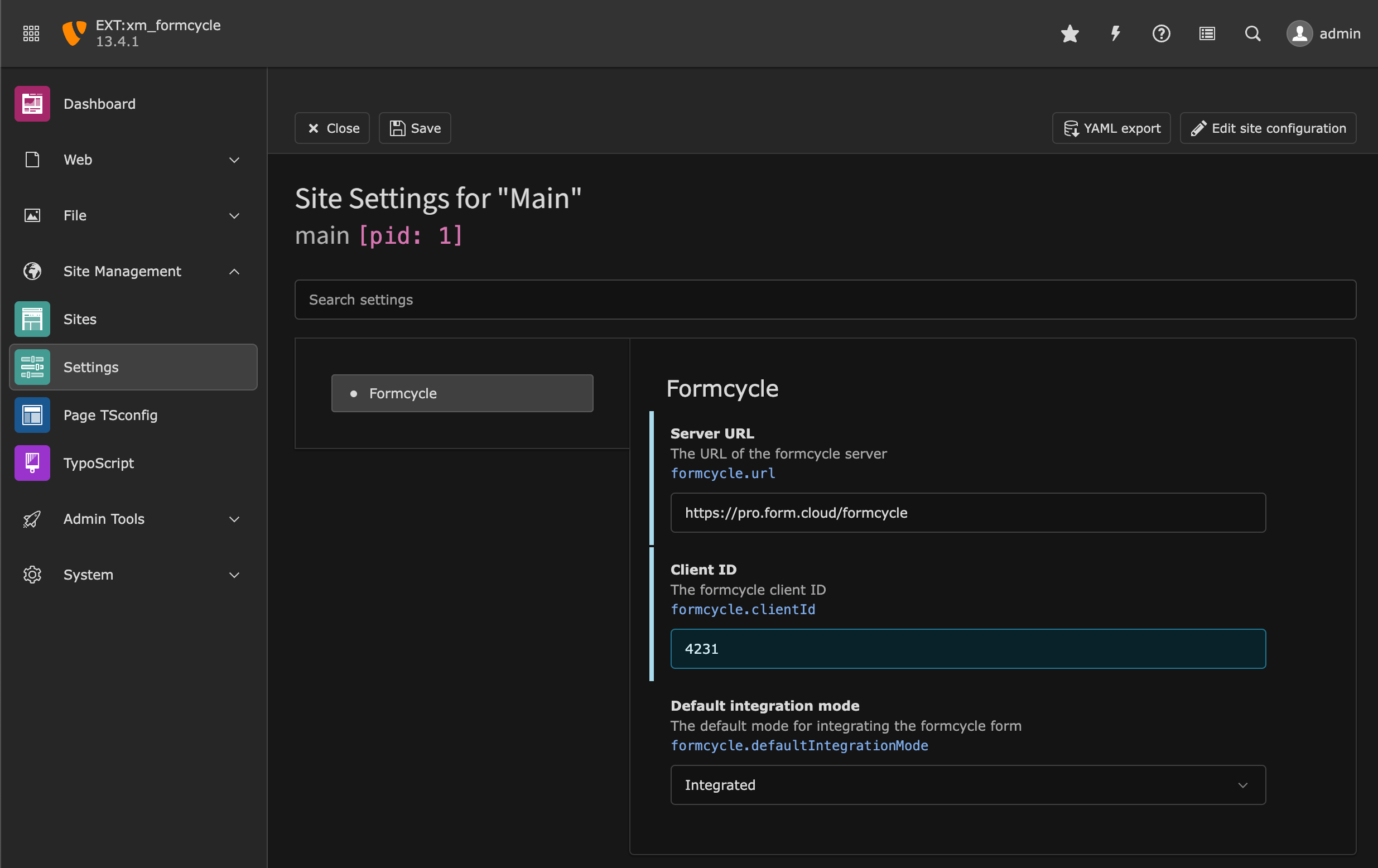
Task: Click the Sites icon under Site Management
Action: (32, 319)
